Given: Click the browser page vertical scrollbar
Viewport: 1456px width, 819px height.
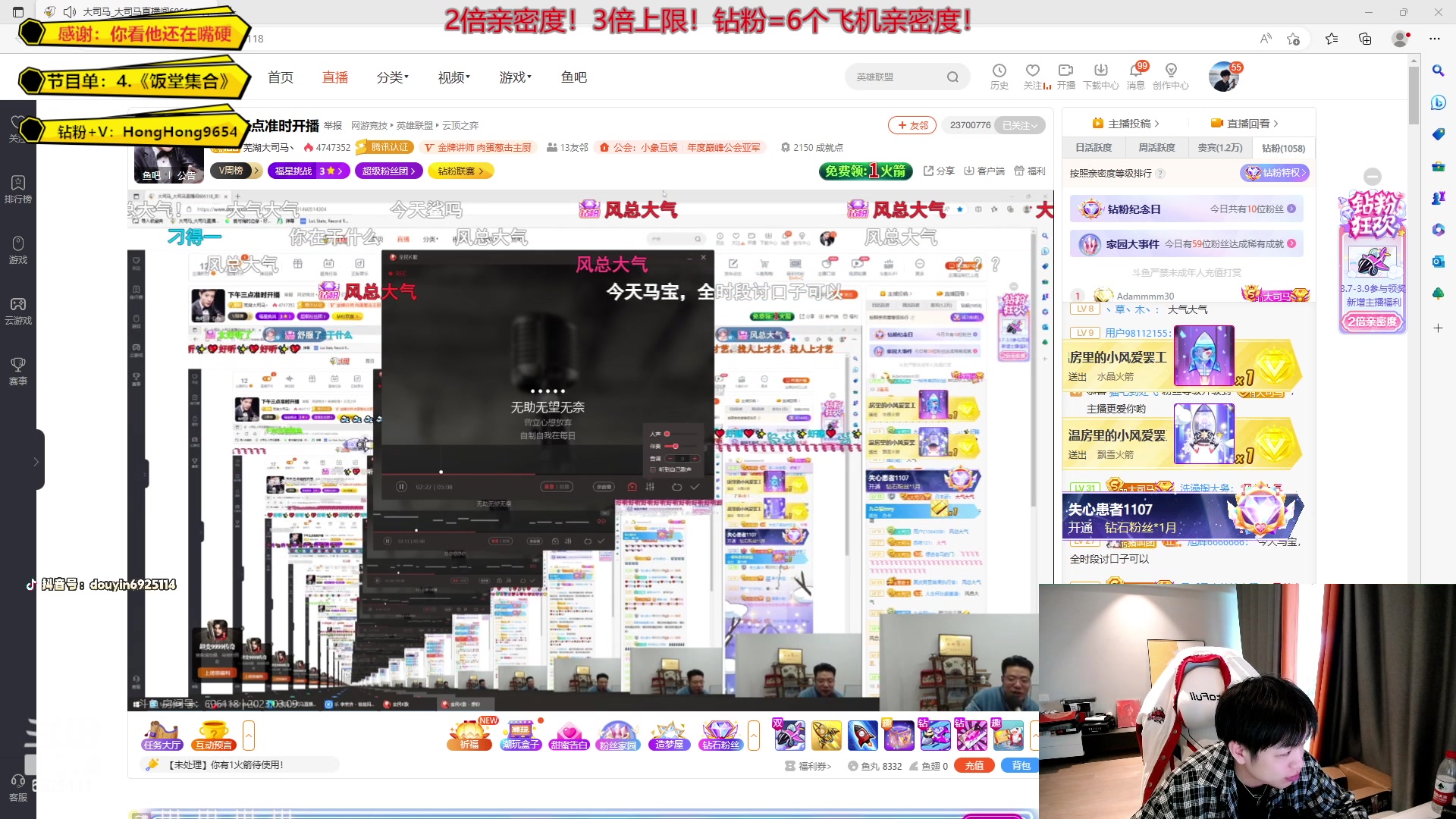Looking at the screenshot, I should [x=1414, y=95].
